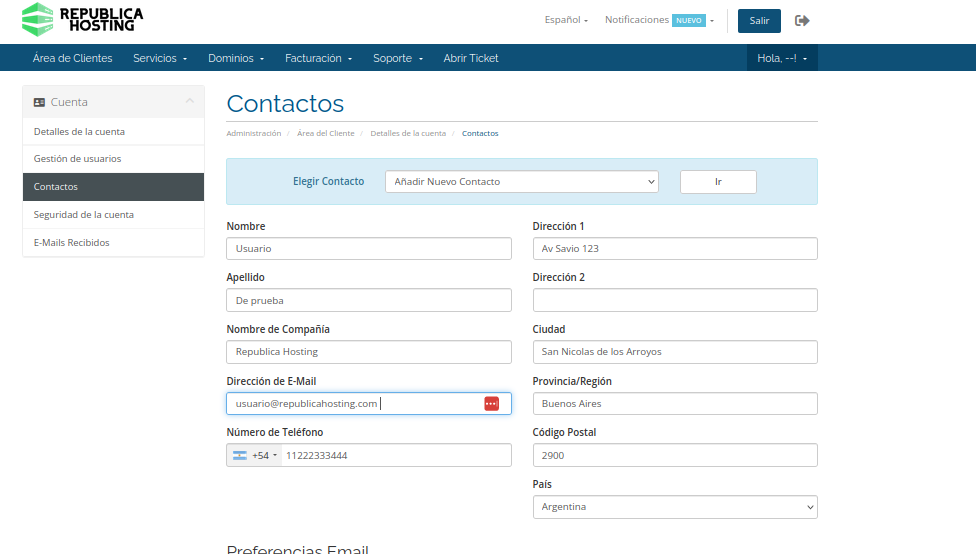Image resolution: width=976 pixels, height=554 pixels.
Task: Click the logout arrow icon
Action: coord(802,20)
